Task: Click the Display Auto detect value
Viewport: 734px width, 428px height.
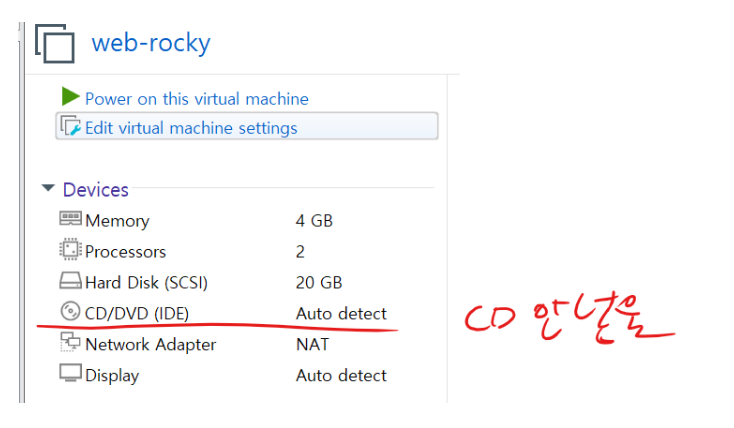Action: [x=341, y=376]
